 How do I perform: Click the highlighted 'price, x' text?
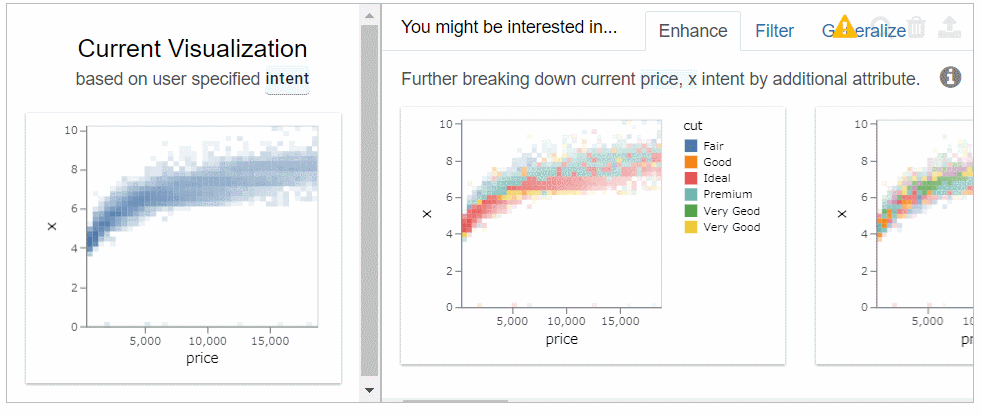[x=668, y=79]
